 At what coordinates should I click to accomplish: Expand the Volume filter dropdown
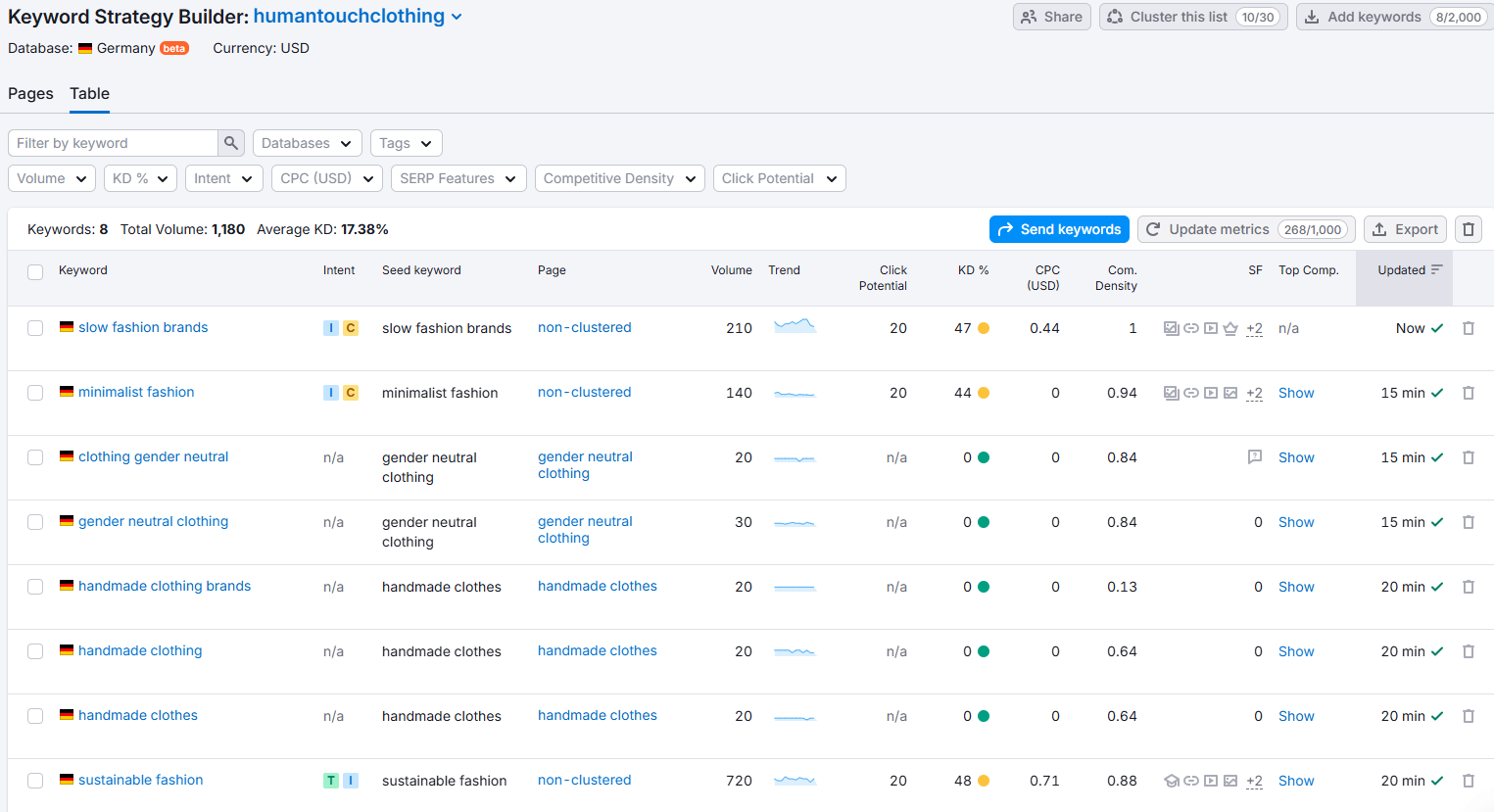point(52,178)
